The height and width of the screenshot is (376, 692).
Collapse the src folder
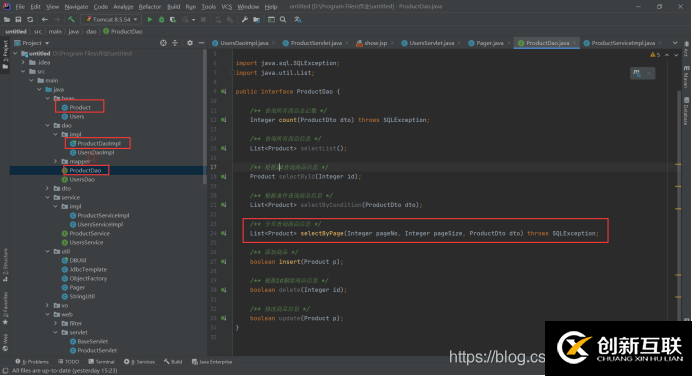tap(24, 71)
